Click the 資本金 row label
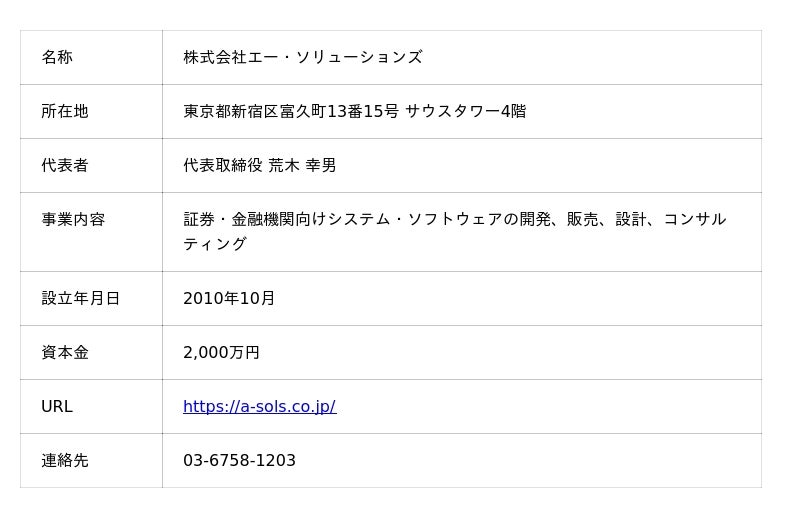 coord(65,353)
